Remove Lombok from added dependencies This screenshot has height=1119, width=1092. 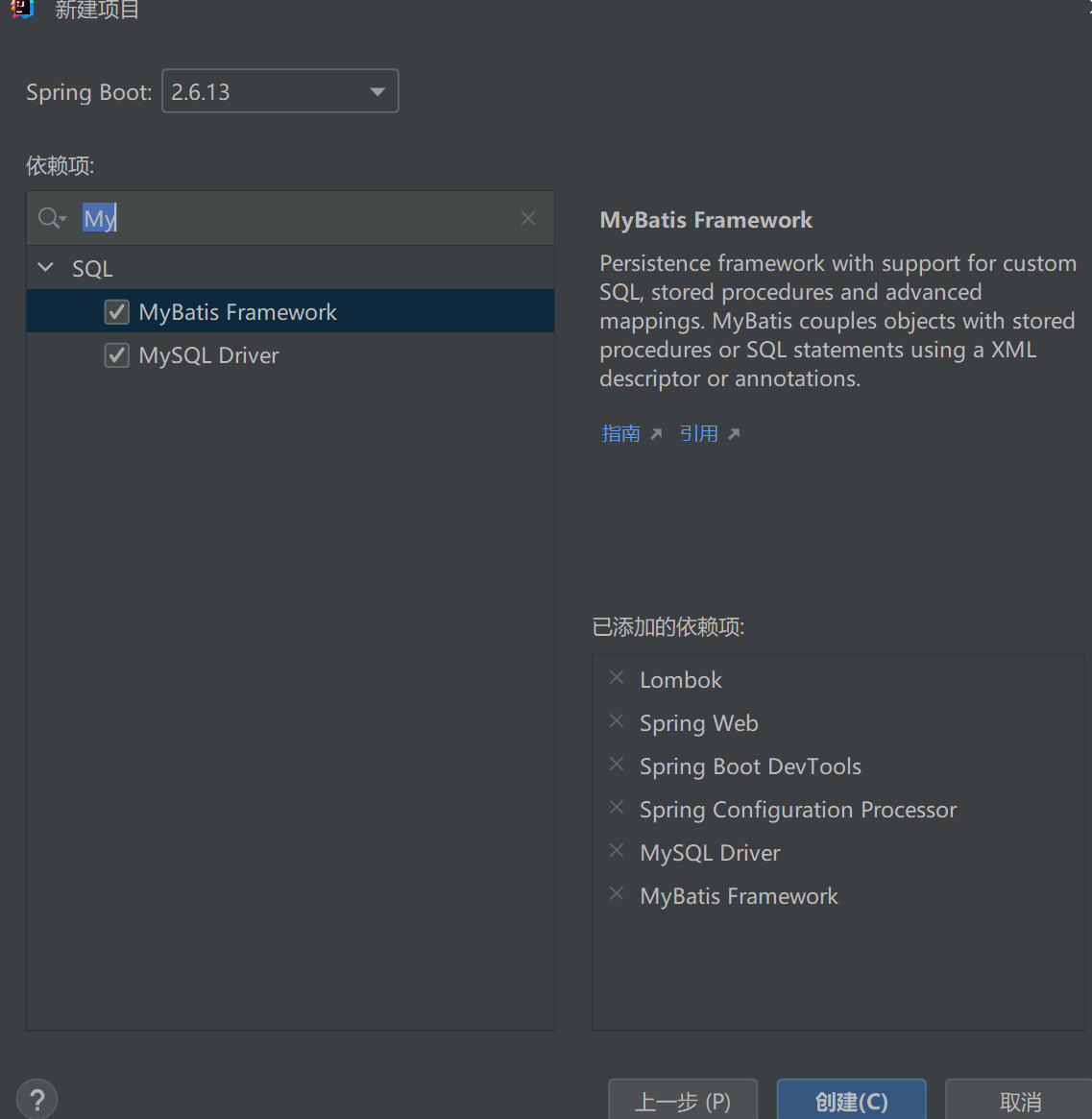[617, 678]
